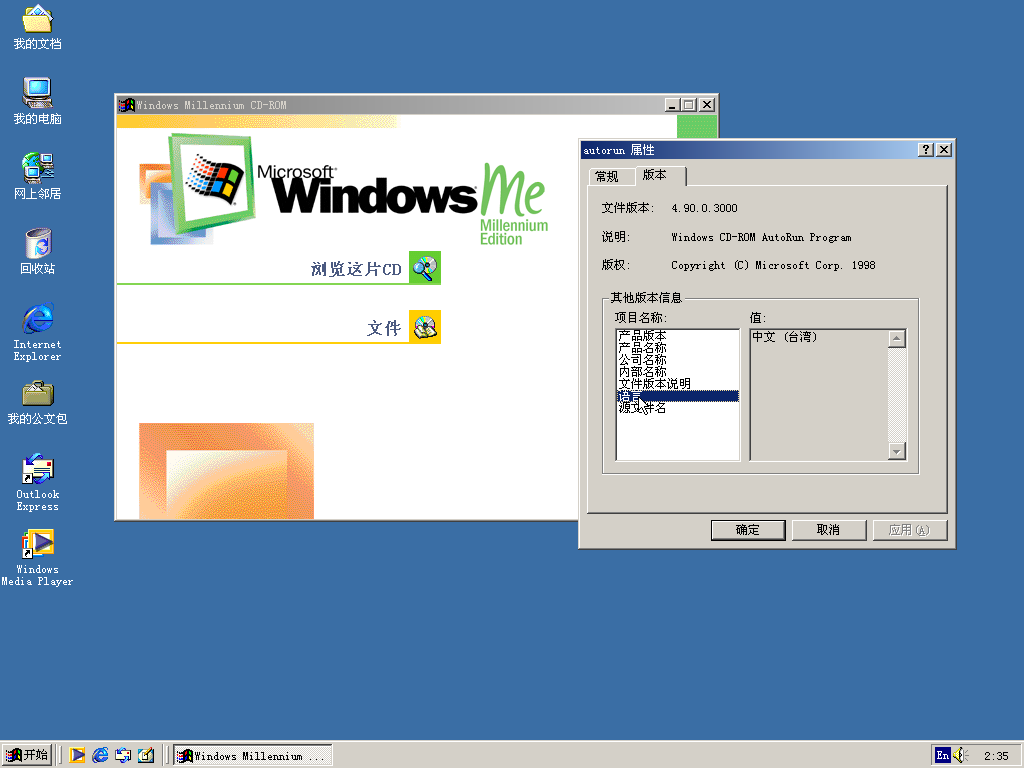Click the value box scrollbar down arrow

pyautogui.click(x=897, y=451)
